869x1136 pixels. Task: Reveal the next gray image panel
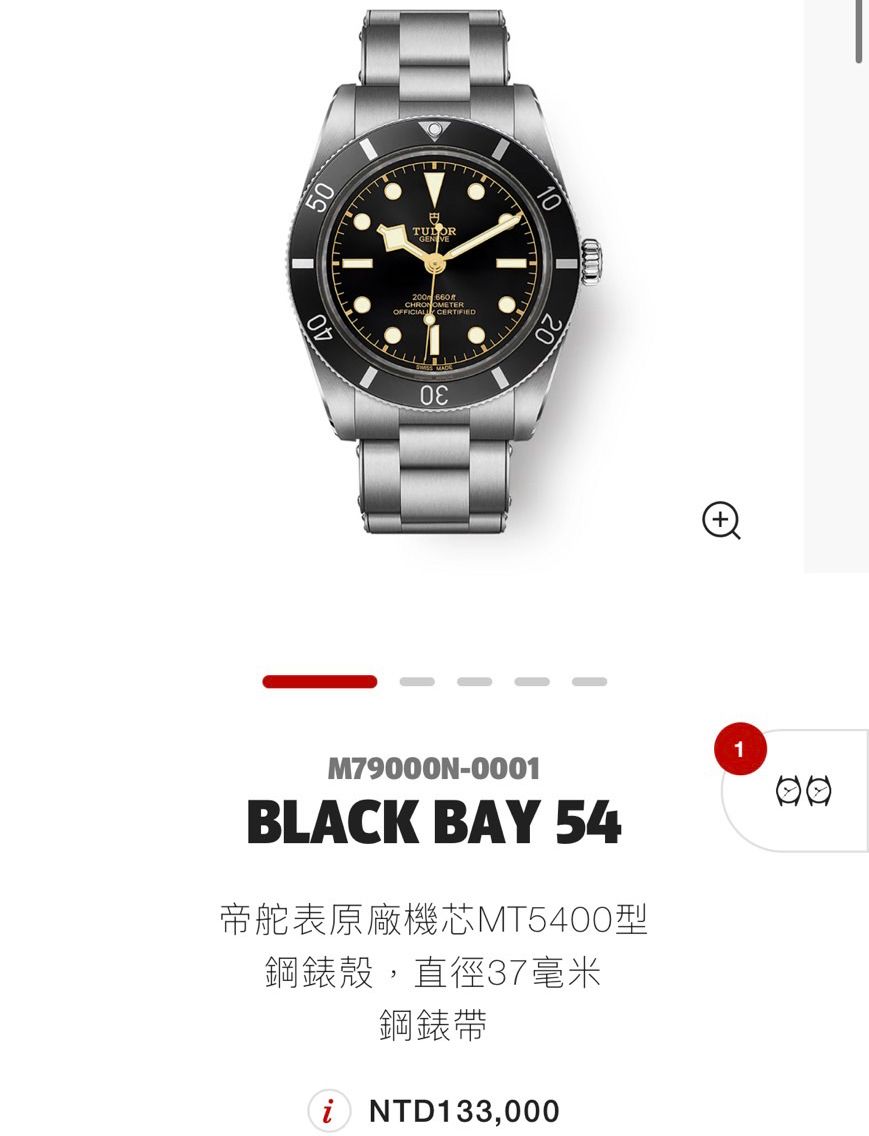tap(836, 286)
